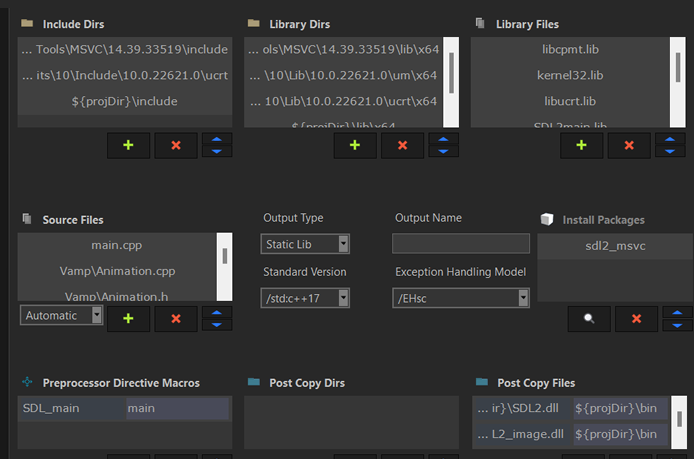Add a library file with green plus

(x=582, y=145)
